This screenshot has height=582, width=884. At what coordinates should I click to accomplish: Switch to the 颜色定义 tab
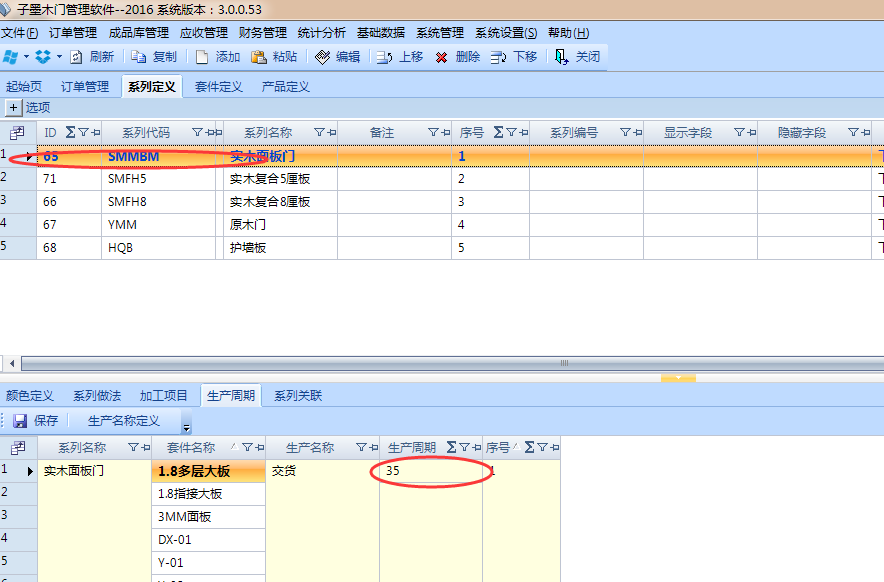(30, 395)
